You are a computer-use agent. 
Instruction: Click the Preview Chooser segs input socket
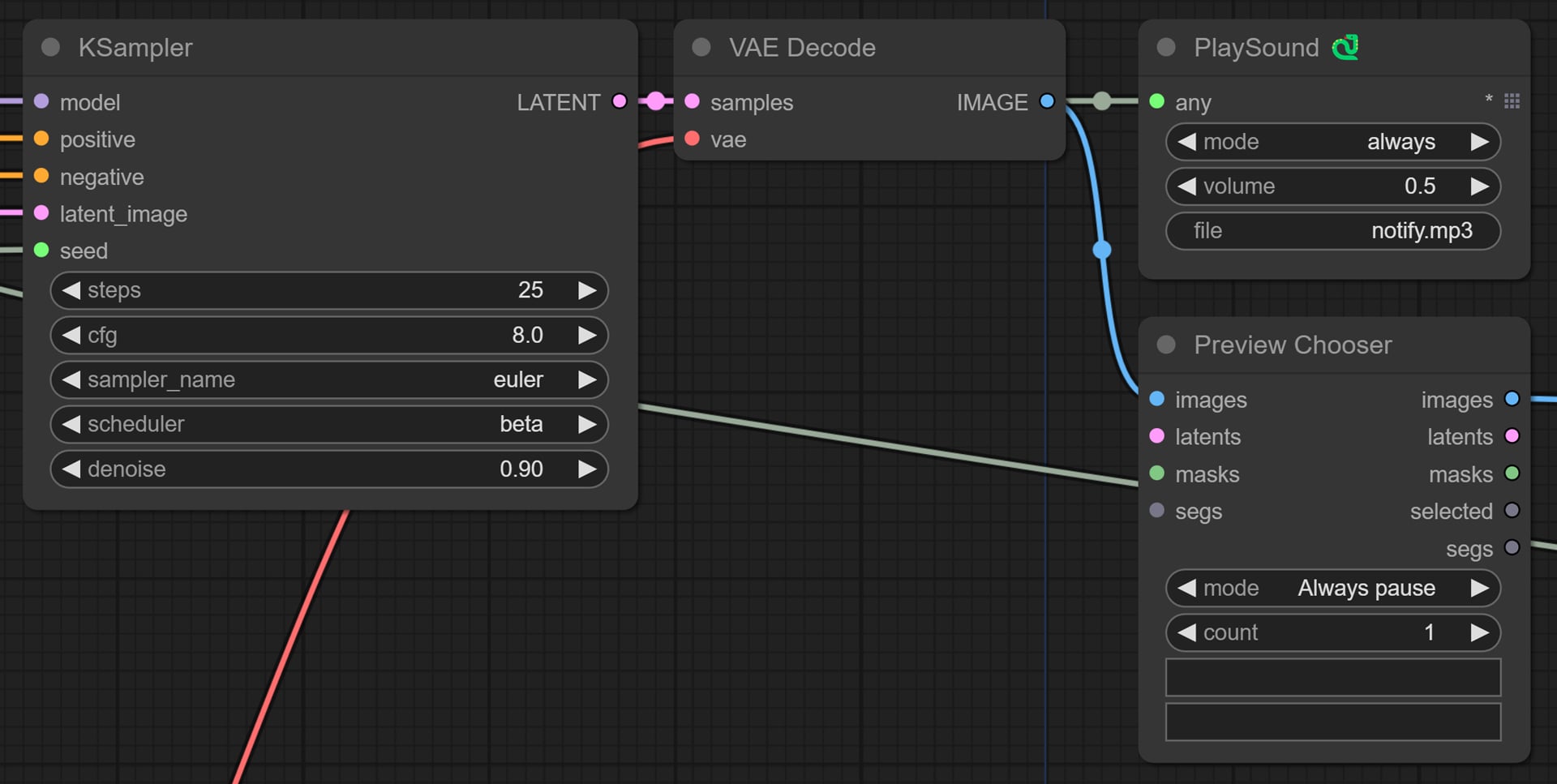(x=1157, y=511)
